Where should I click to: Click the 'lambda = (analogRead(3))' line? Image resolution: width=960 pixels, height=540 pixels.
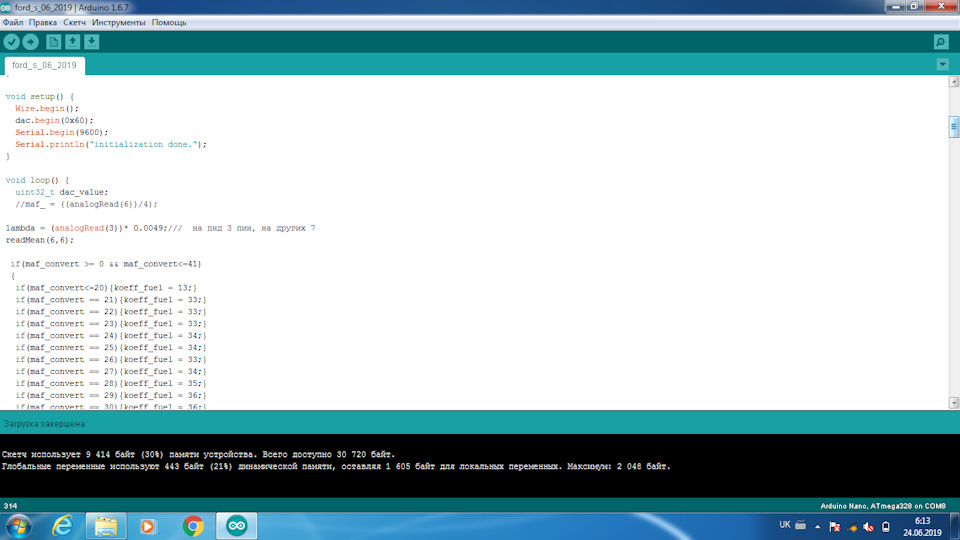pos(160,228)
